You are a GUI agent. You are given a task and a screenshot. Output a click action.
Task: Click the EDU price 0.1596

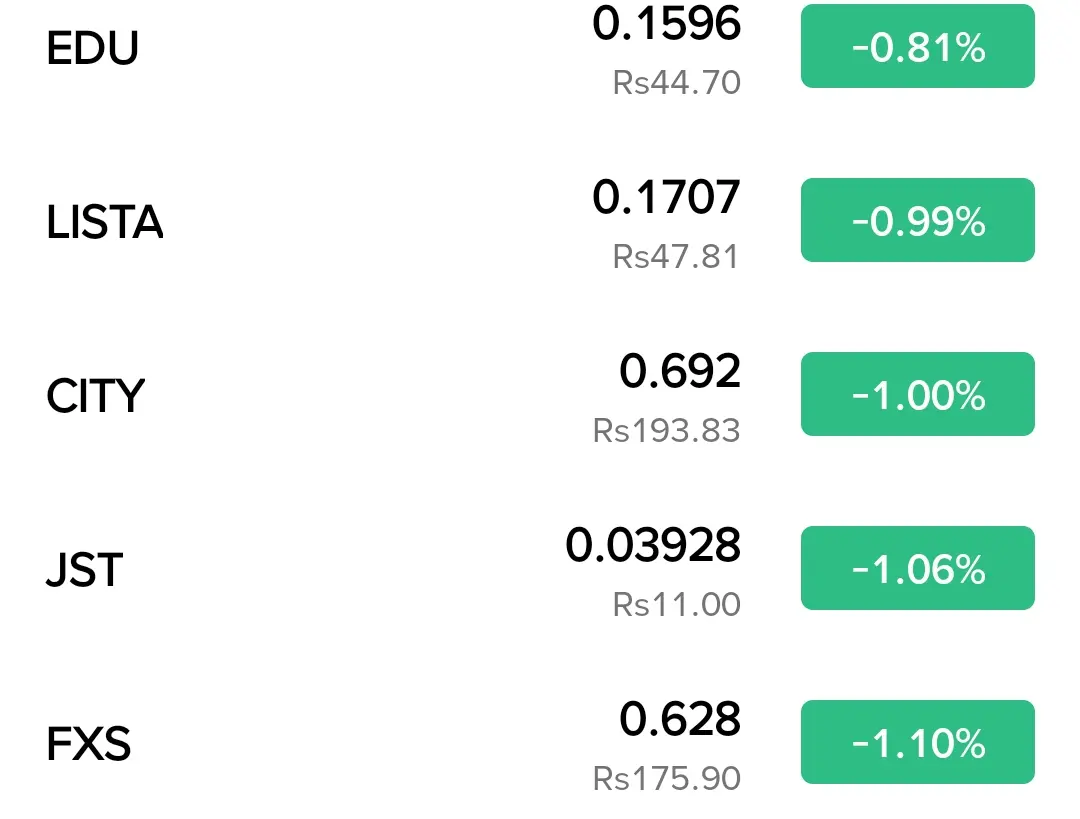coord(667,24)
